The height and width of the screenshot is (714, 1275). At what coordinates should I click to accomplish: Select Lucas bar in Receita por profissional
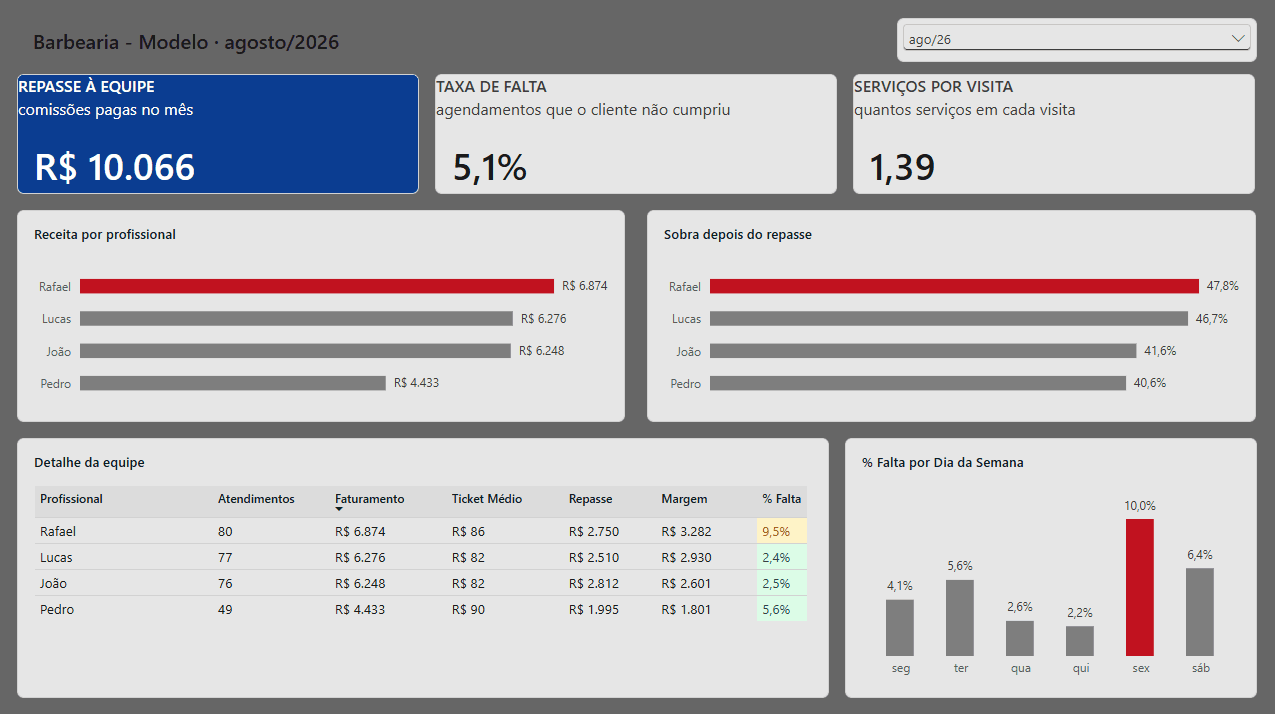click(x=296, y=319)
